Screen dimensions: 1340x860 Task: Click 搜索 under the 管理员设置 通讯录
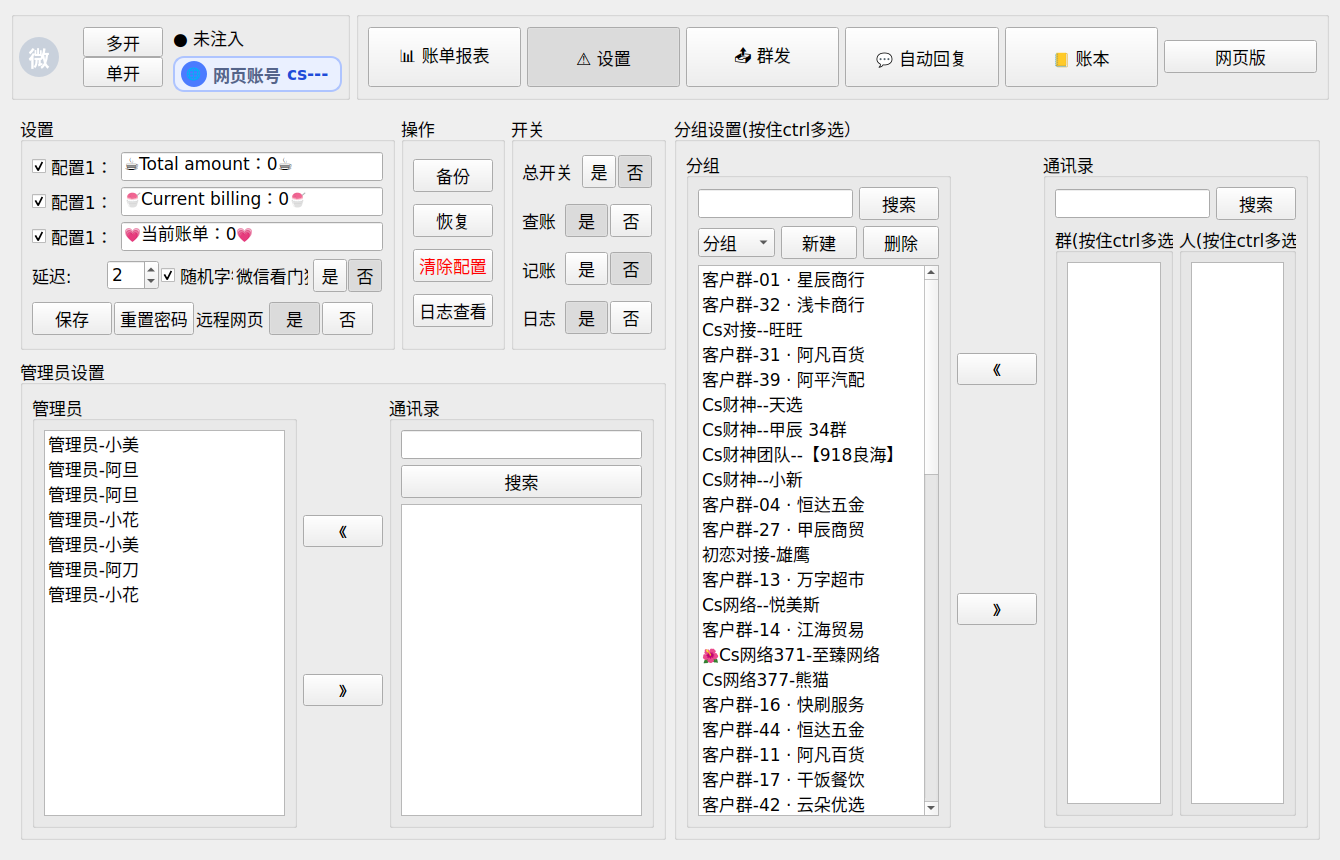pos(521,482)
